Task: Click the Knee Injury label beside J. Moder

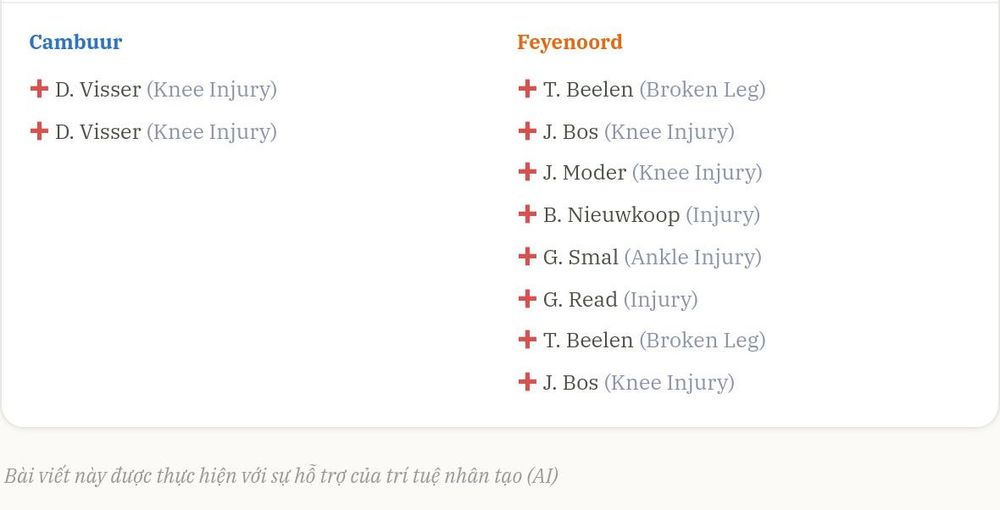Action: tap(697, 173)
